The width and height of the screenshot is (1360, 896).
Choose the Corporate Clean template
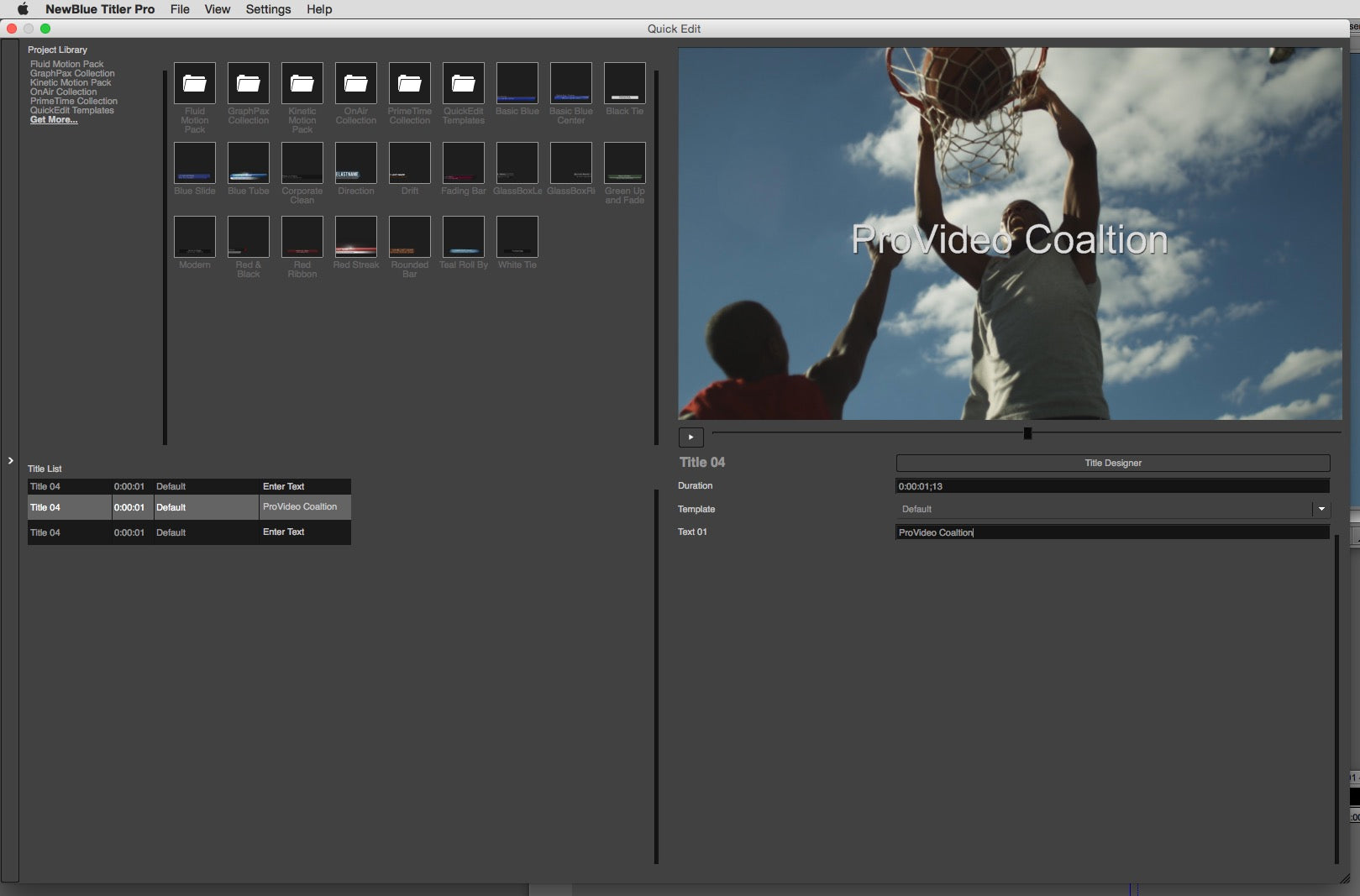pos(302,163)
